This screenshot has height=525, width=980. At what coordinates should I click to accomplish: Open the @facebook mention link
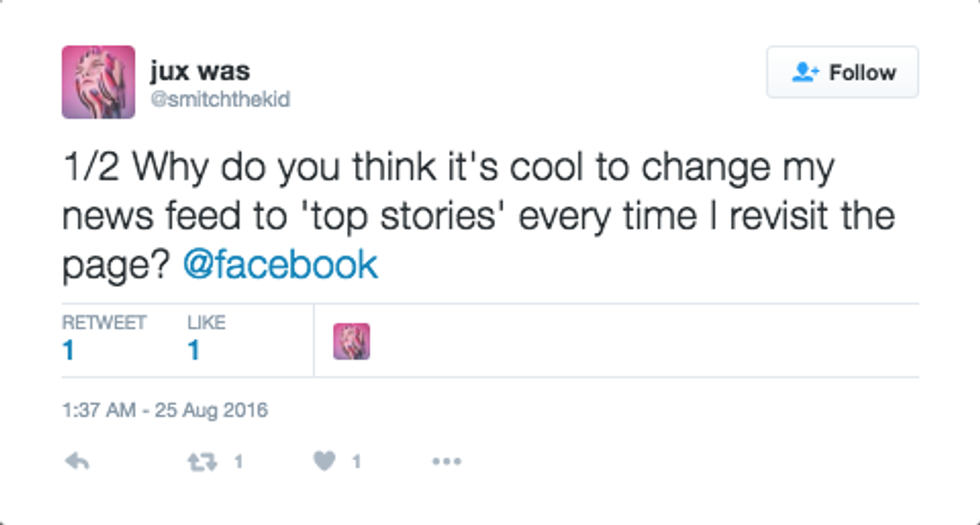click(280, 265)
